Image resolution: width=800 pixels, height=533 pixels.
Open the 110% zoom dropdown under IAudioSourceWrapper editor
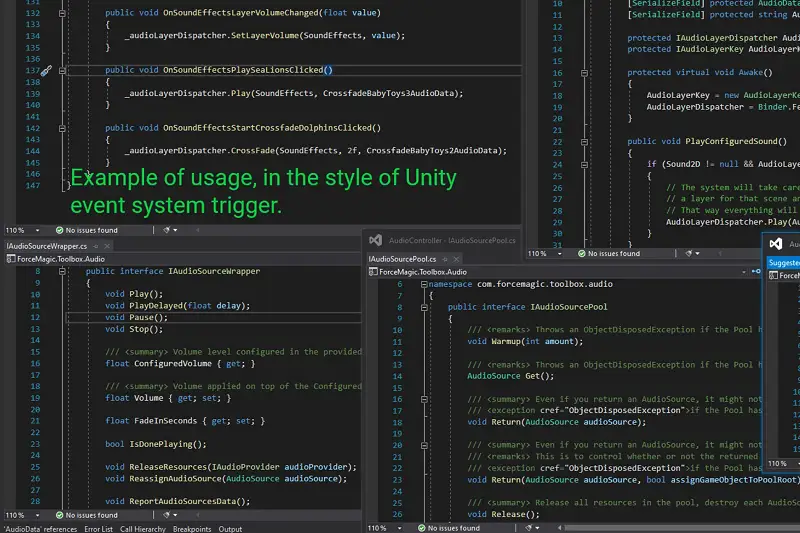point(37,516)
